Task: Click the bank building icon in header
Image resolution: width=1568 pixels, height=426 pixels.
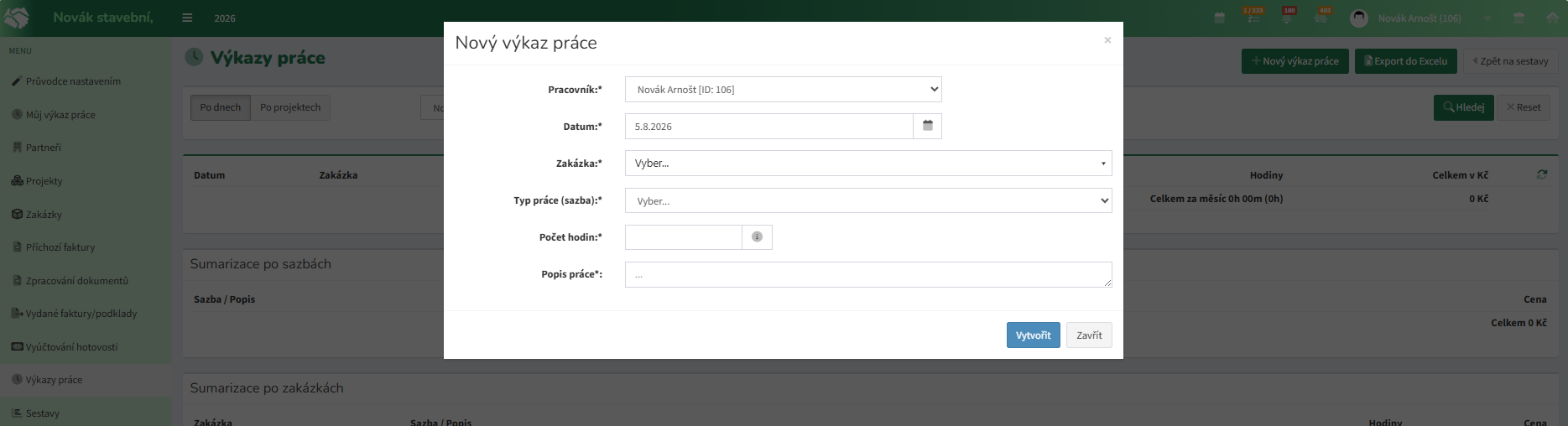Action: 1519,18
